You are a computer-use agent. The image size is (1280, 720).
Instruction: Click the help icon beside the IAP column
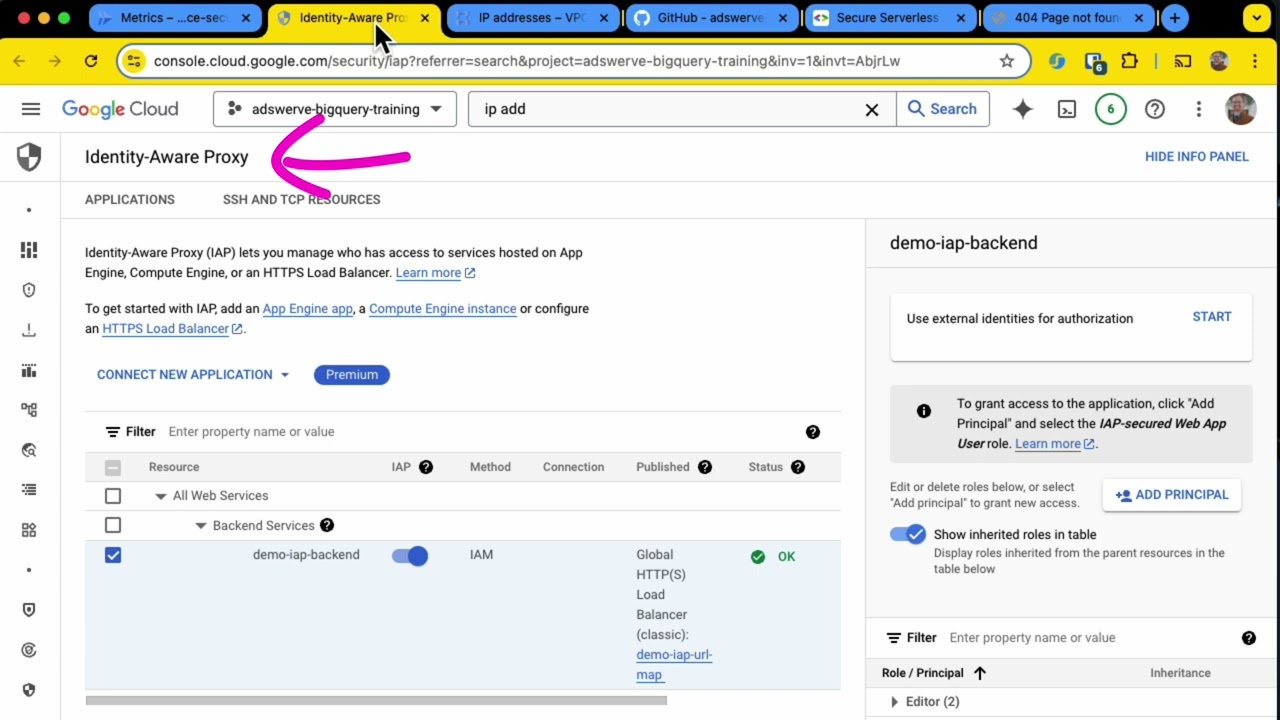426,467
